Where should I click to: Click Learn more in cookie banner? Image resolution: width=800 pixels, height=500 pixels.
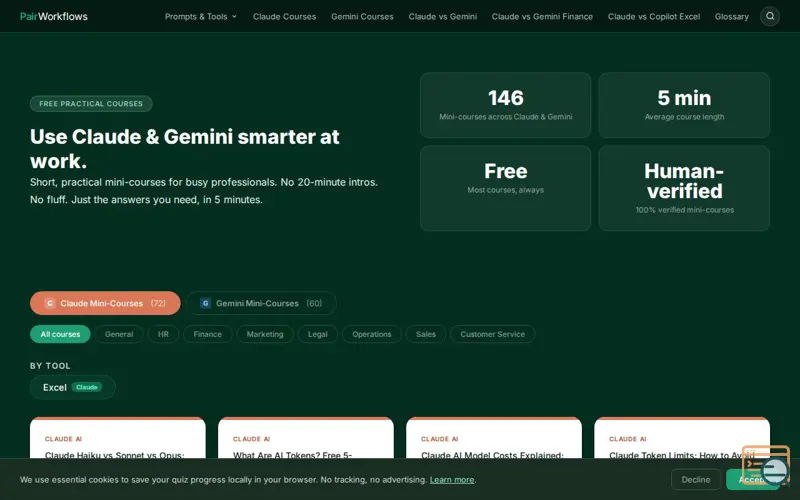(x=452, y=480)
